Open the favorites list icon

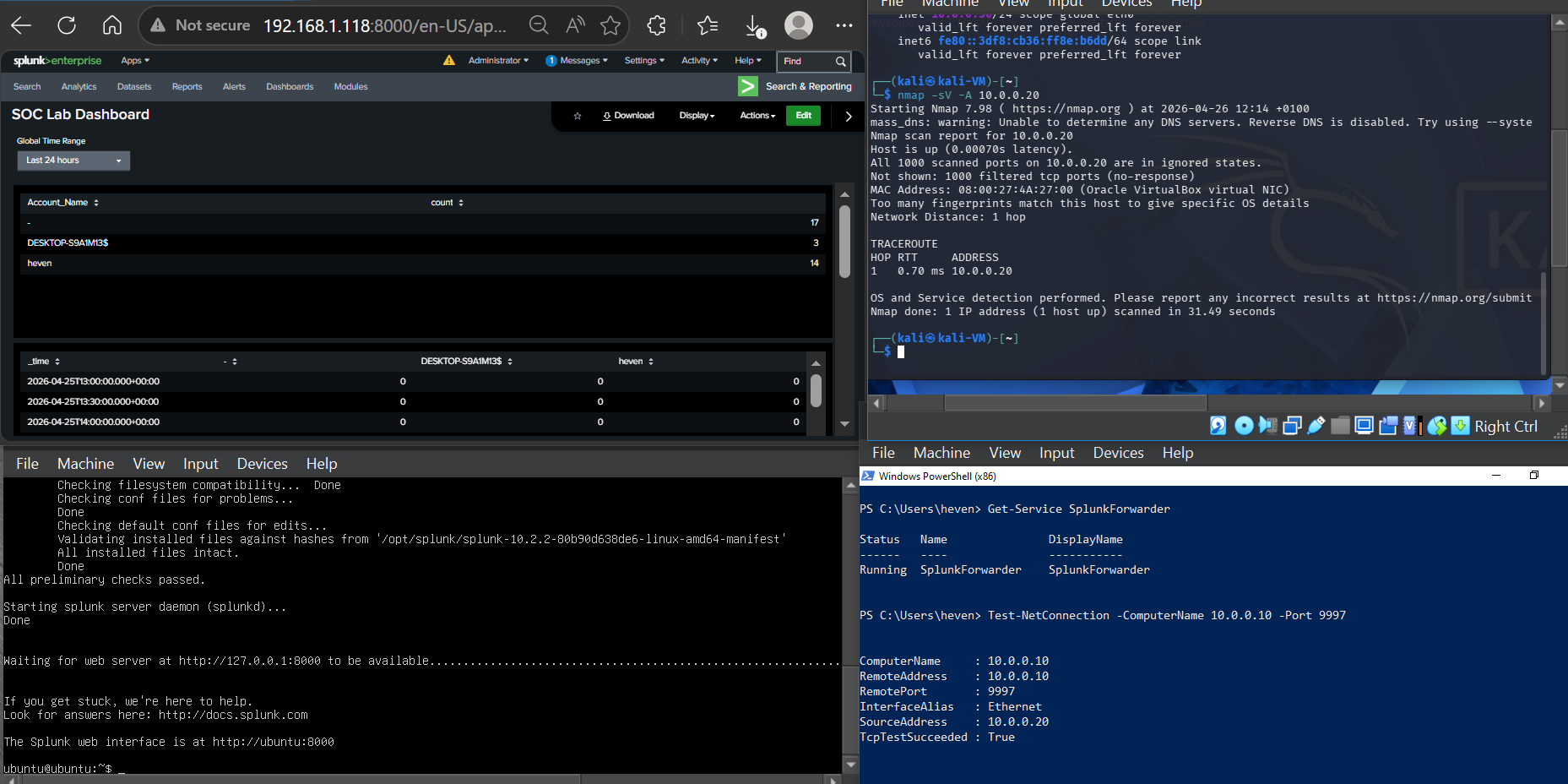708,25
